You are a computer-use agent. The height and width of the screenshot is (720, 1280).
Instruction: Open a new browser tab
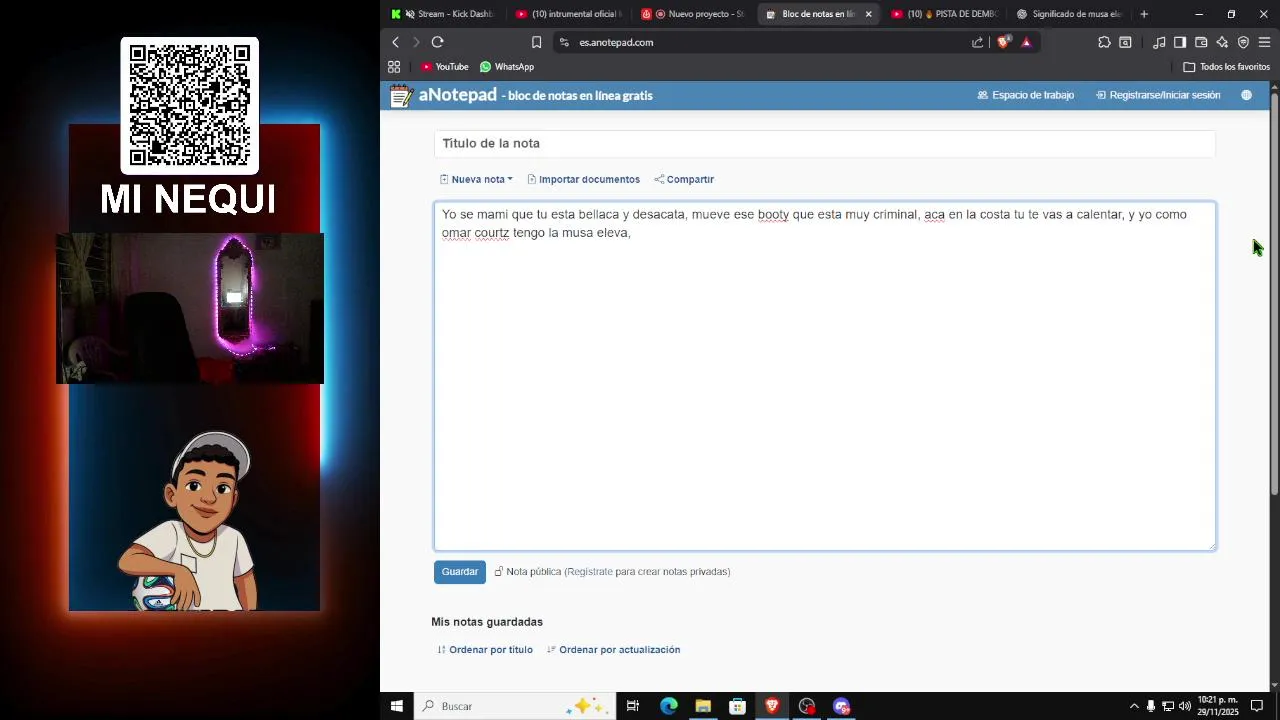point(1144,14)
